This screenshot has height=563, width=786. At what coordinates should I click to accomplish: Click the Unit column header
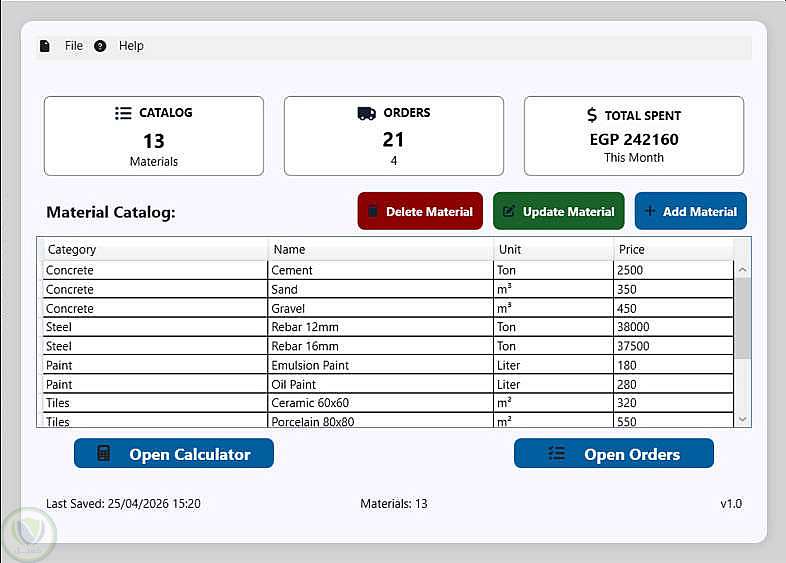click(x=553, y=249)
